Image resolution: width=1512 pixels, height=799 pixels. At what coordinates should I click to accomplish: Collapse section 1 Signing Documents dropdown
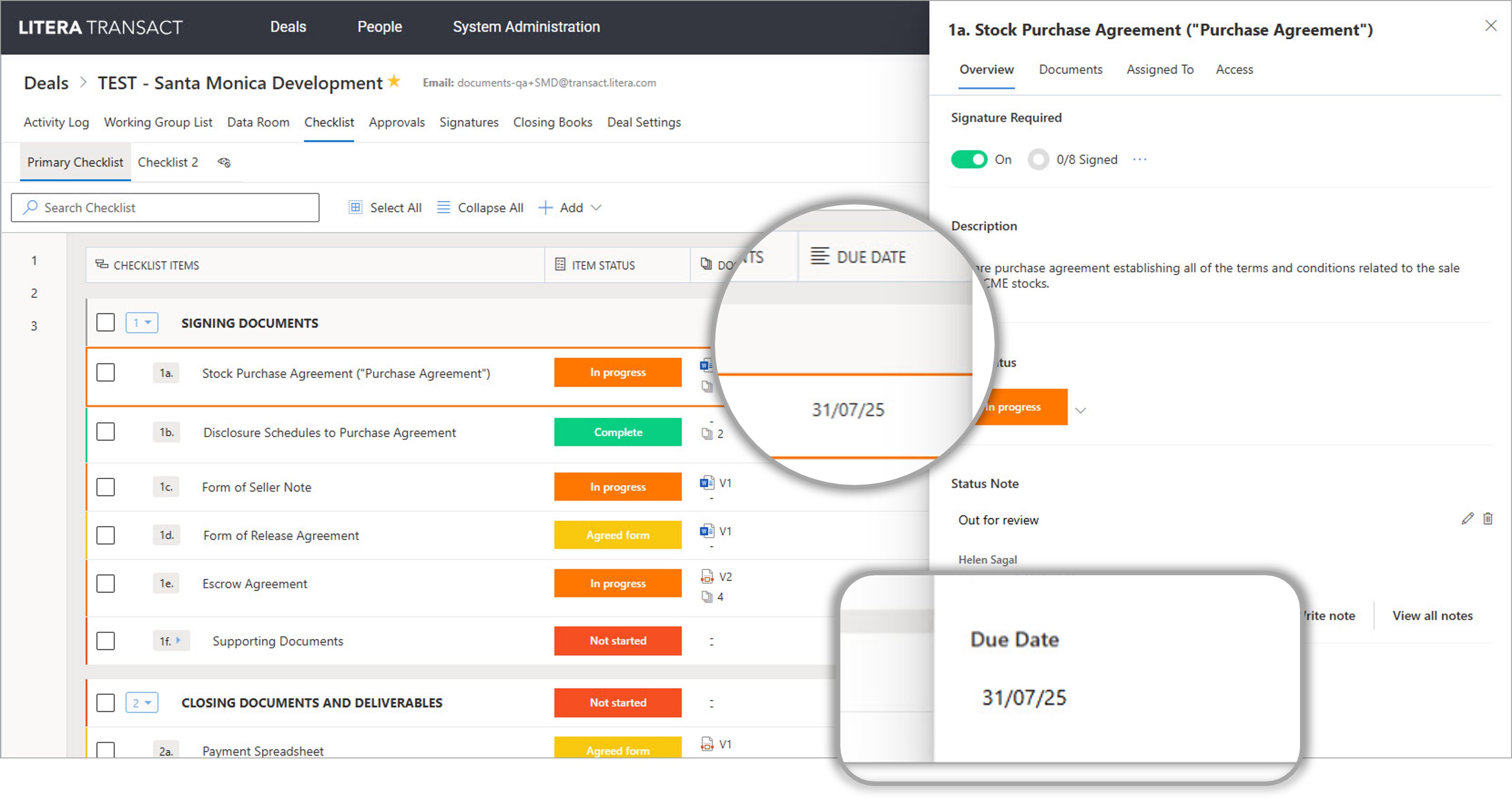pyautogui.click(x=142, y=322)
